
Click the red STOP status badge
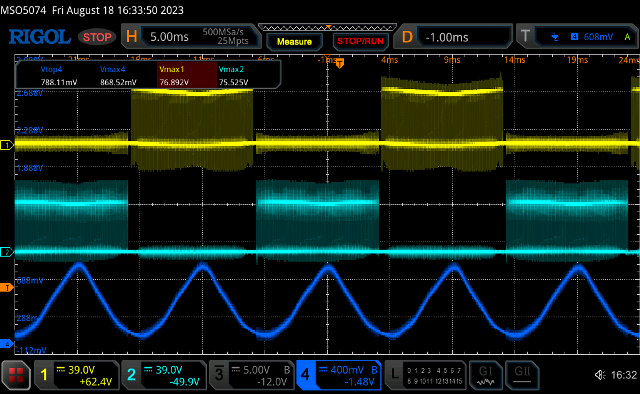pyautogui.click(x=97, y=37)
